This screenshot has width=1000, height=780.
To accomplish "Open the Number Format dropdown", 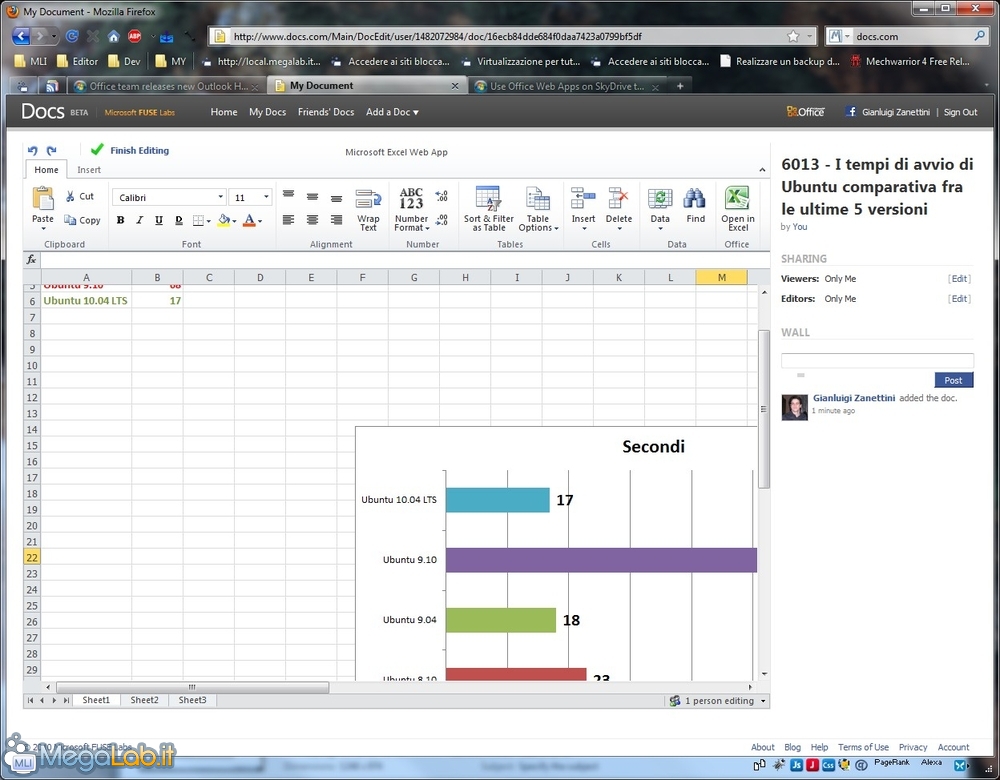I will [411, 210].
